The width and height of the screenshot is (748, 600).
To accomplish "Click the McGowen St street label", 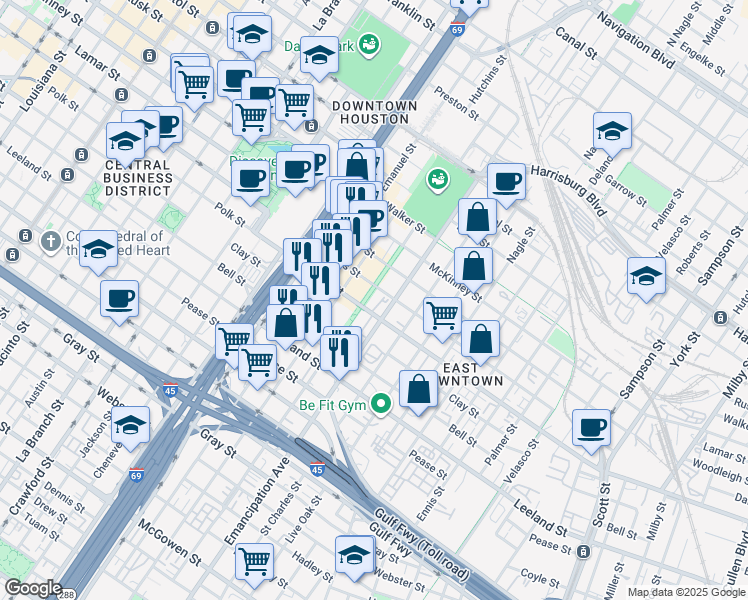I will (x=169, y=543).
